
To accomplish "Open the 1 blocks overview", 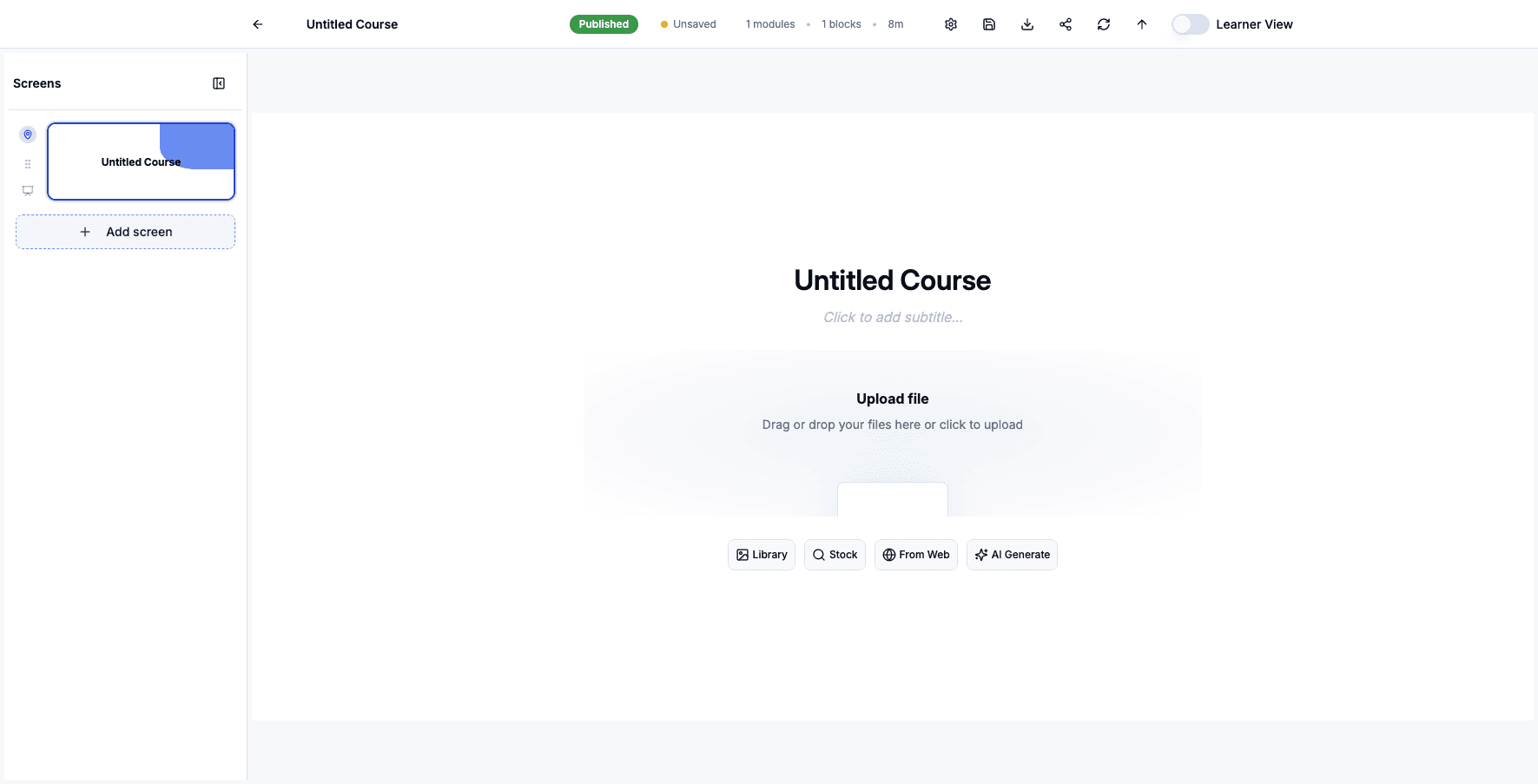I will 841,23.
